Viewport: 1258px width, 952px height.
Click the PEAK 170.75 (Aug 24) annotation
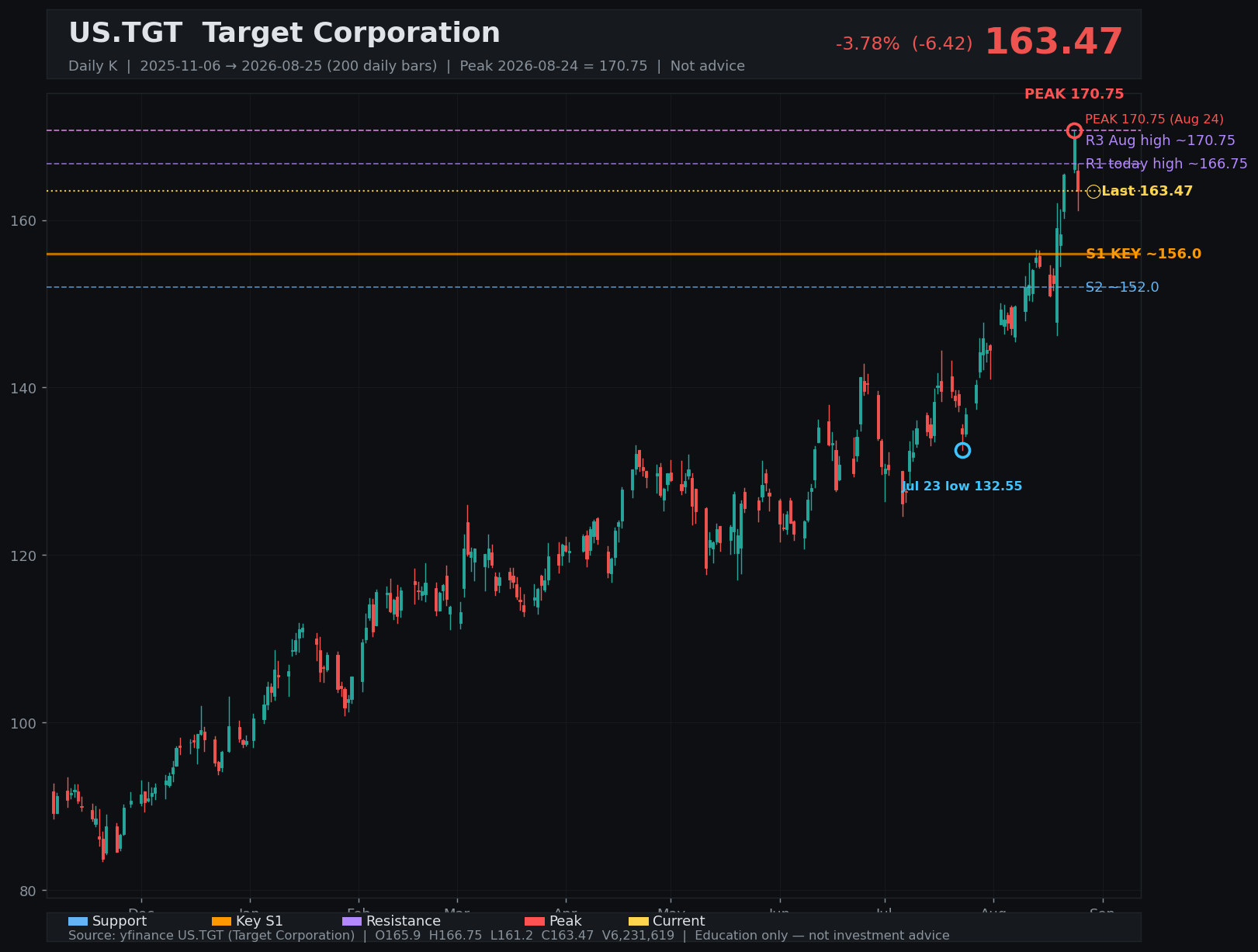click(1154, 119)
